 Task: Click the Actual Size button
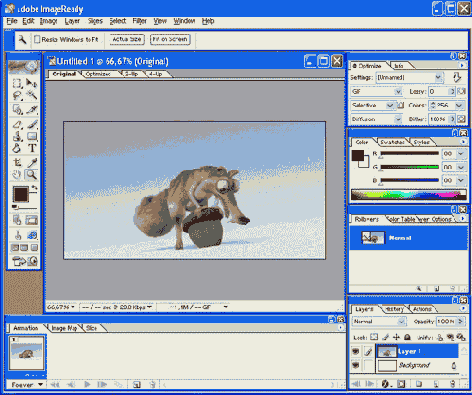127,39
